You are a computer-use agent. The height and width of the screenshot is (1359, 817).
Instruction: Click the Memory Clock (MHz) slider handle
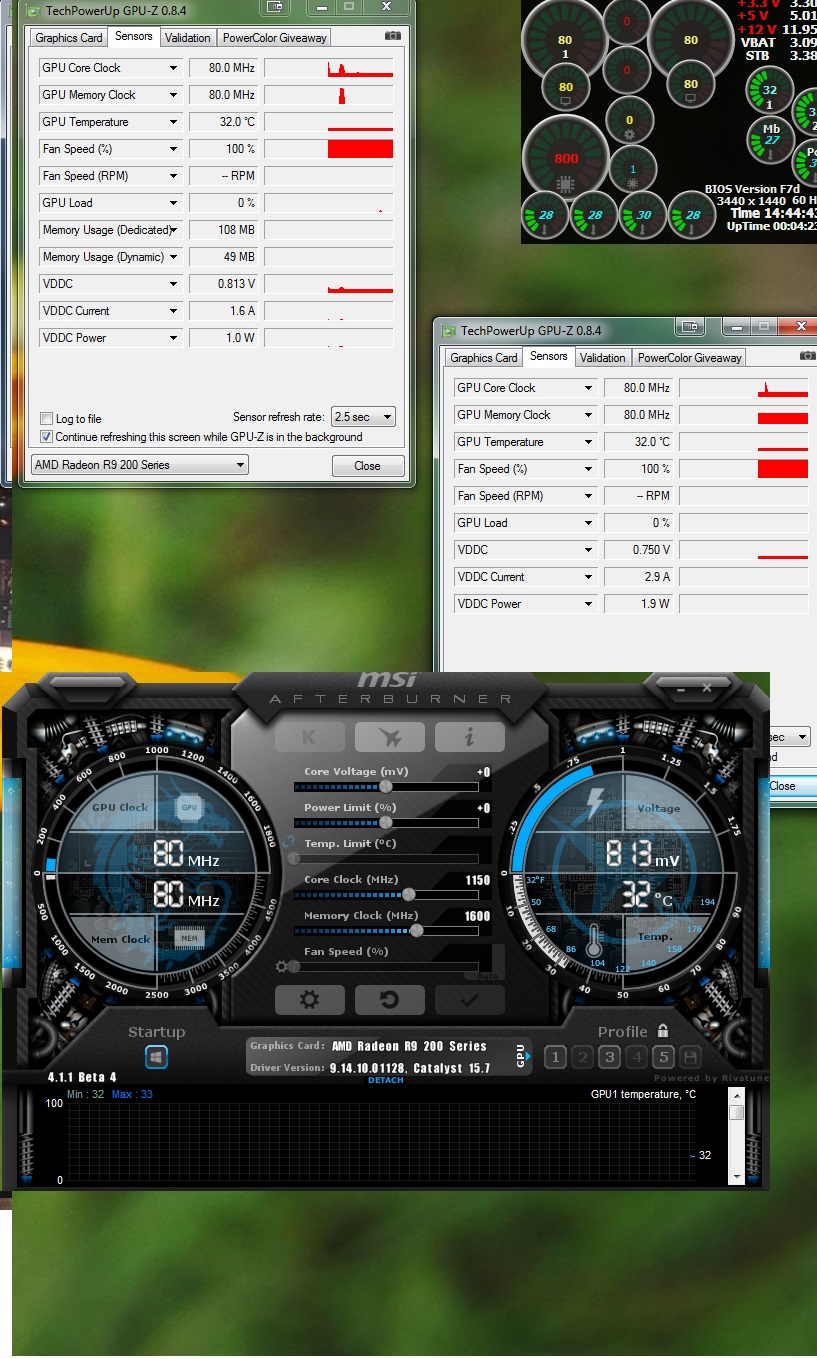pos(416,930)
